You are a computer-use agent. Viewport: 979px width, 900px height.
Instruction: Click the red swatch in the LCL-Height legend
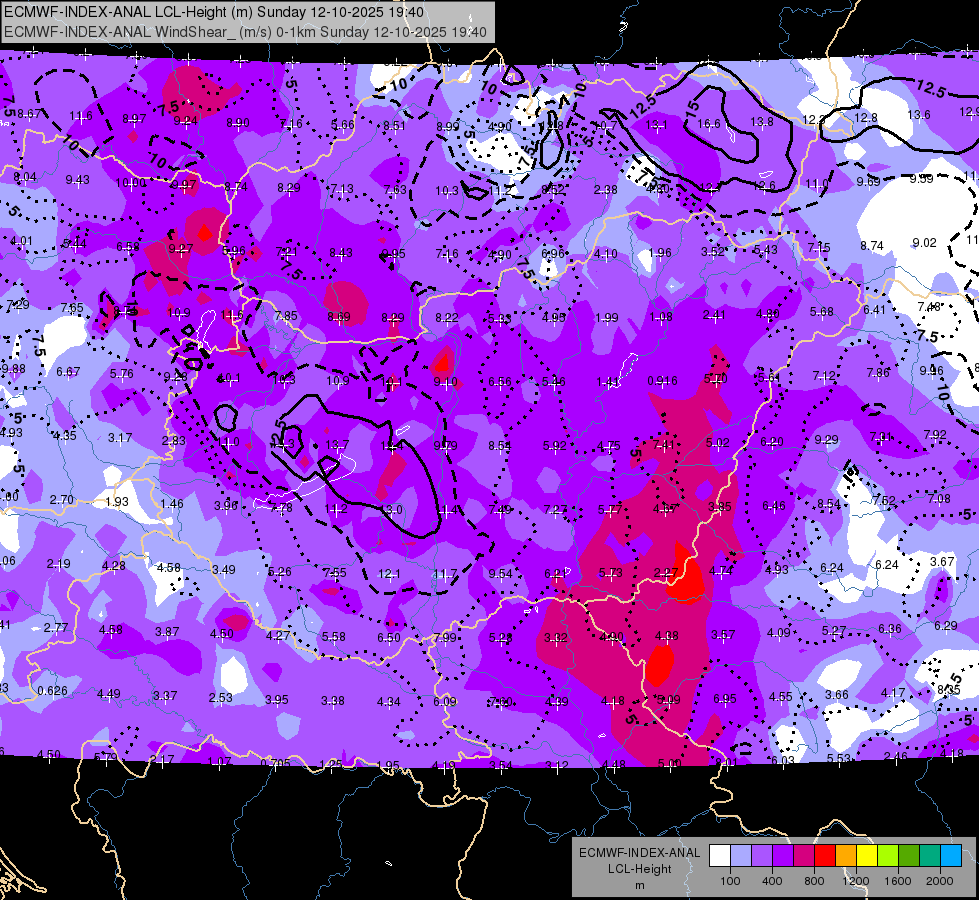(x=824, y=855)
